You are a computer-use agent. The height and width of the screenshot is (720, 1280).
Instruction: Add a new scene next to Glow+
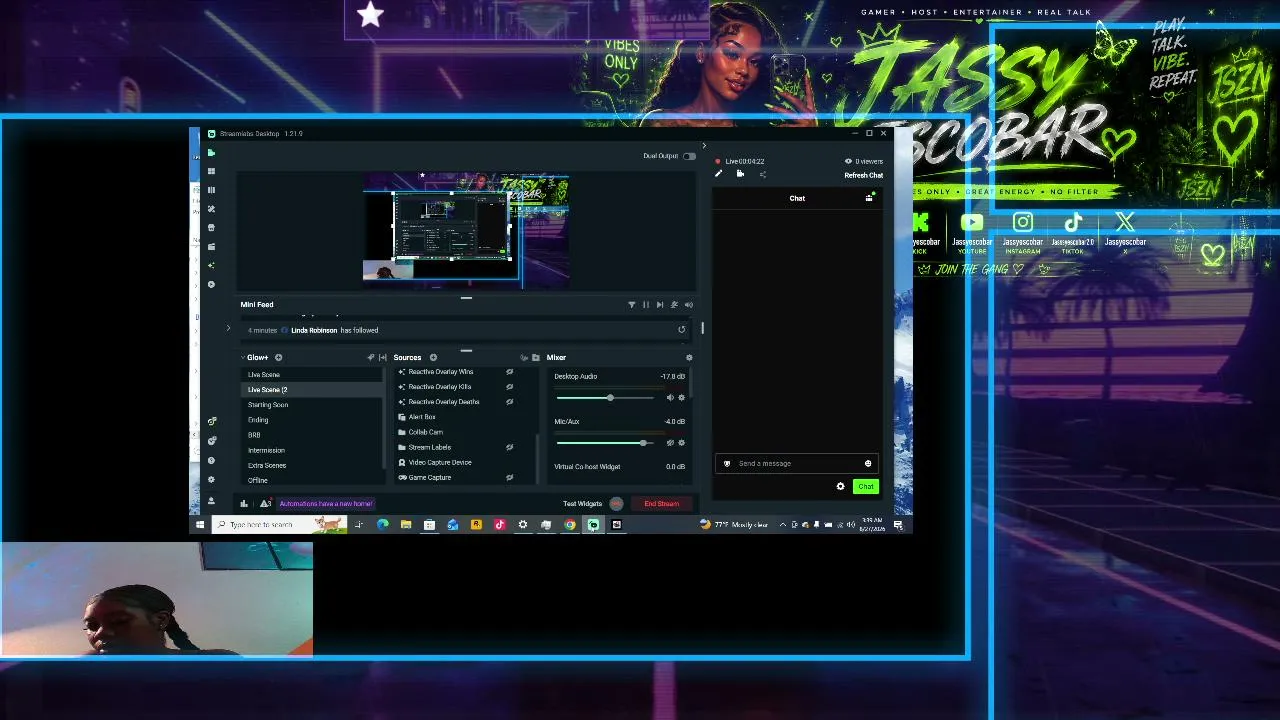coord(278,357)
